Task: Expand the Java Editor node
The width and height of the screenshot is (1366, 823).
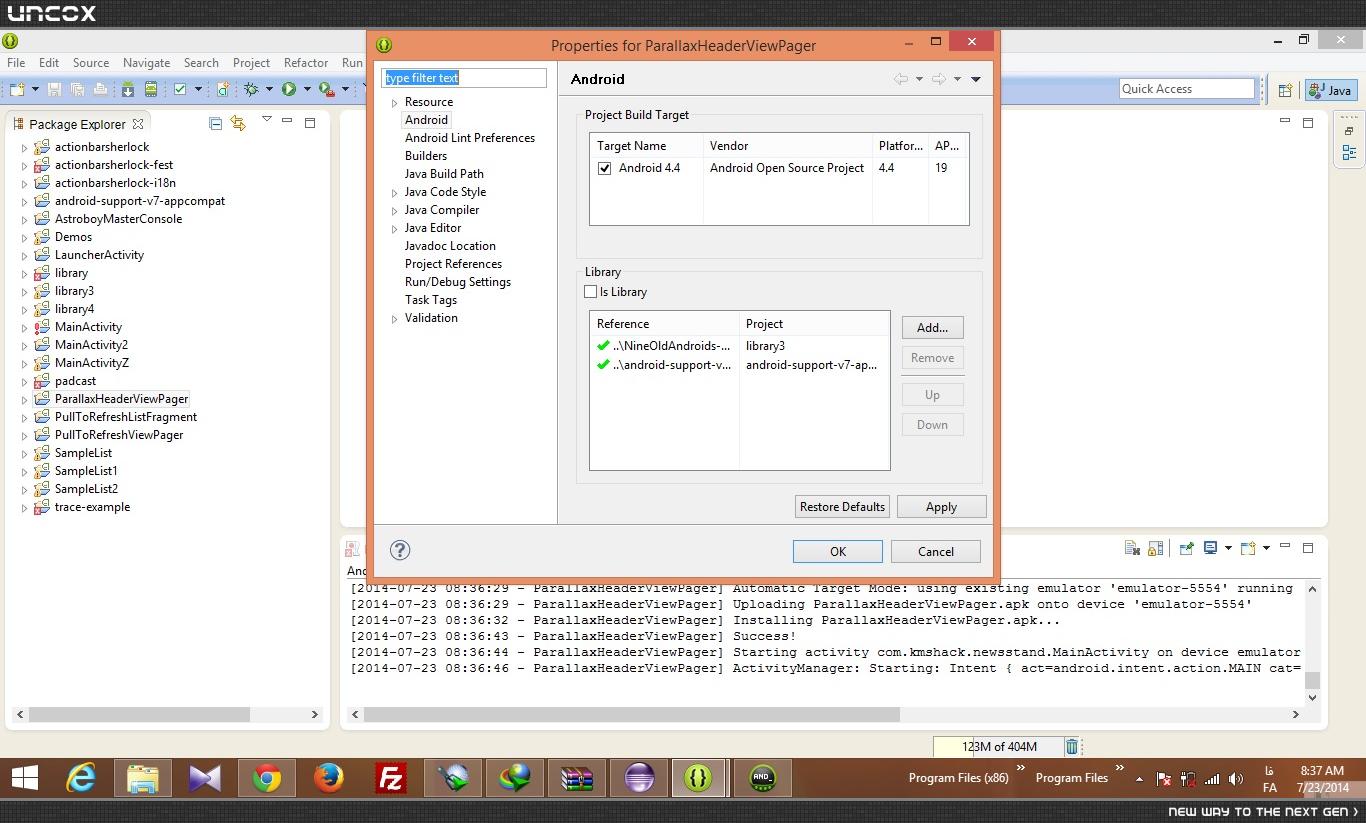Action: click(x=395, y=229)
